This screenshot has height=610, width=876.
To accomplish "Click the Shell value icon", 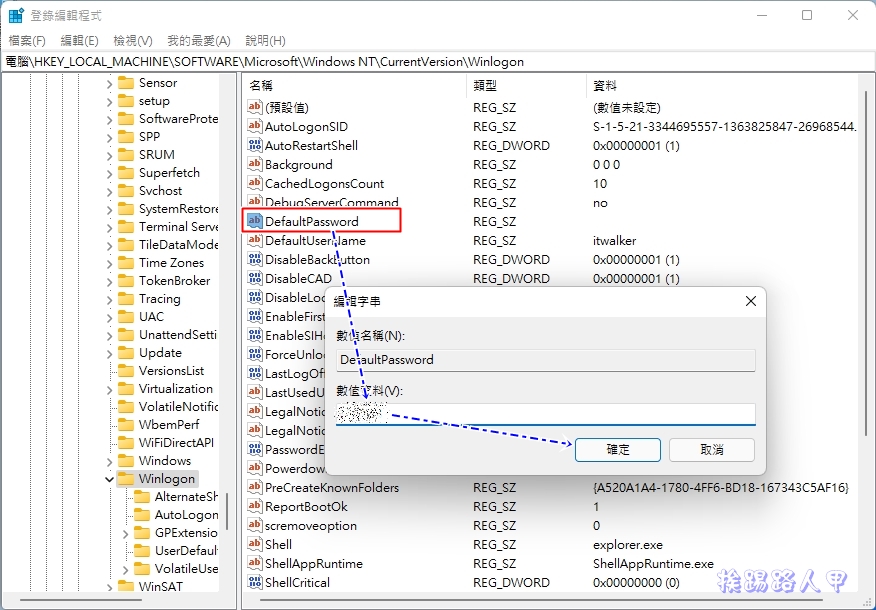I will coord(255,544).
